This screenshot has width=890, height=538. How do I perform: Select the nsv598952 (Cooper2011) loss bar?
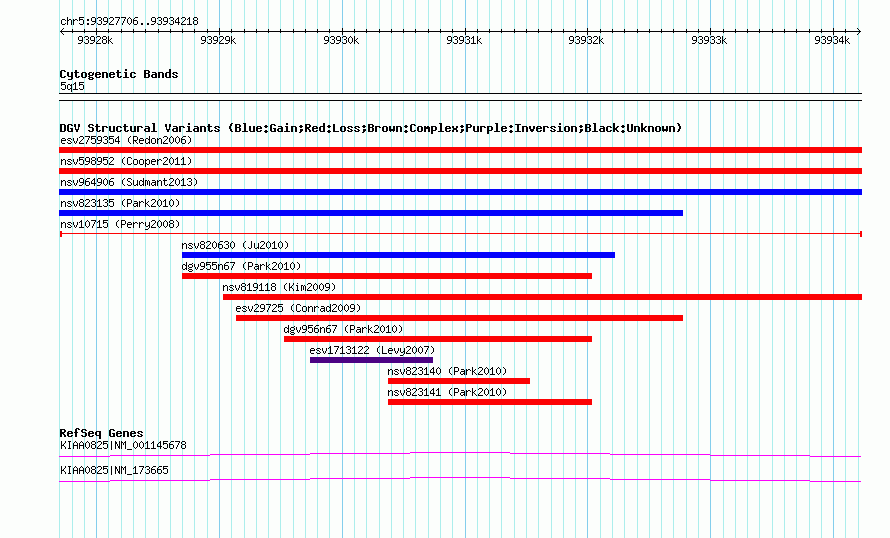click(460, 171)
